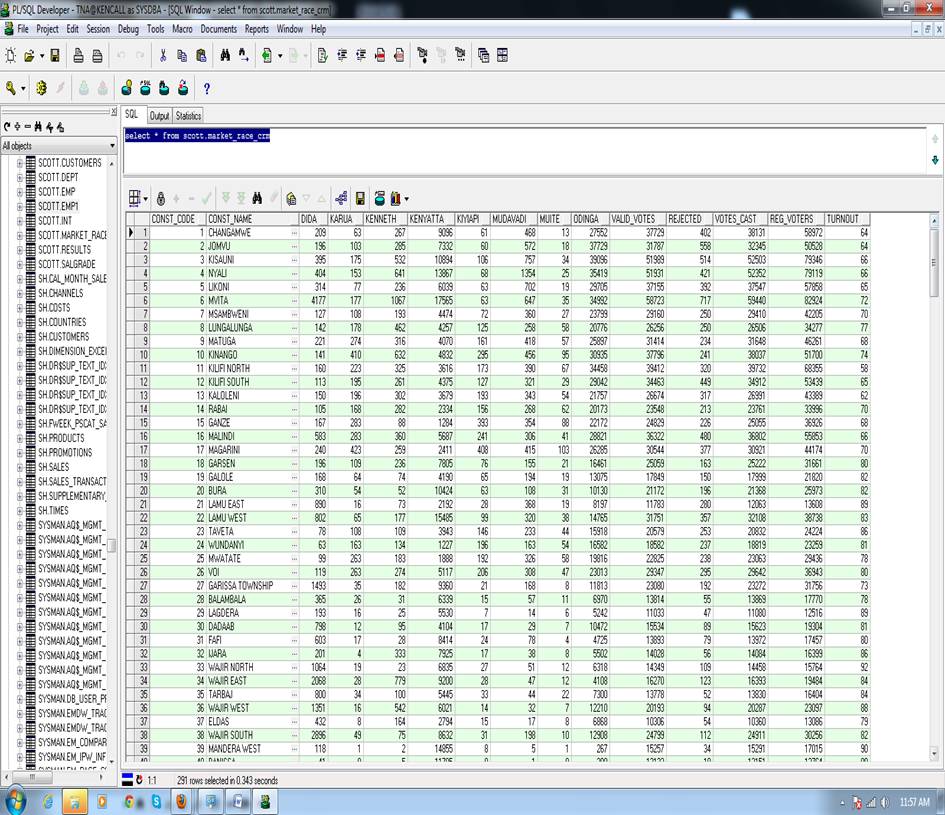Click the Cut scissors icon
Screen dimensions: 945x815
point(164,56)
